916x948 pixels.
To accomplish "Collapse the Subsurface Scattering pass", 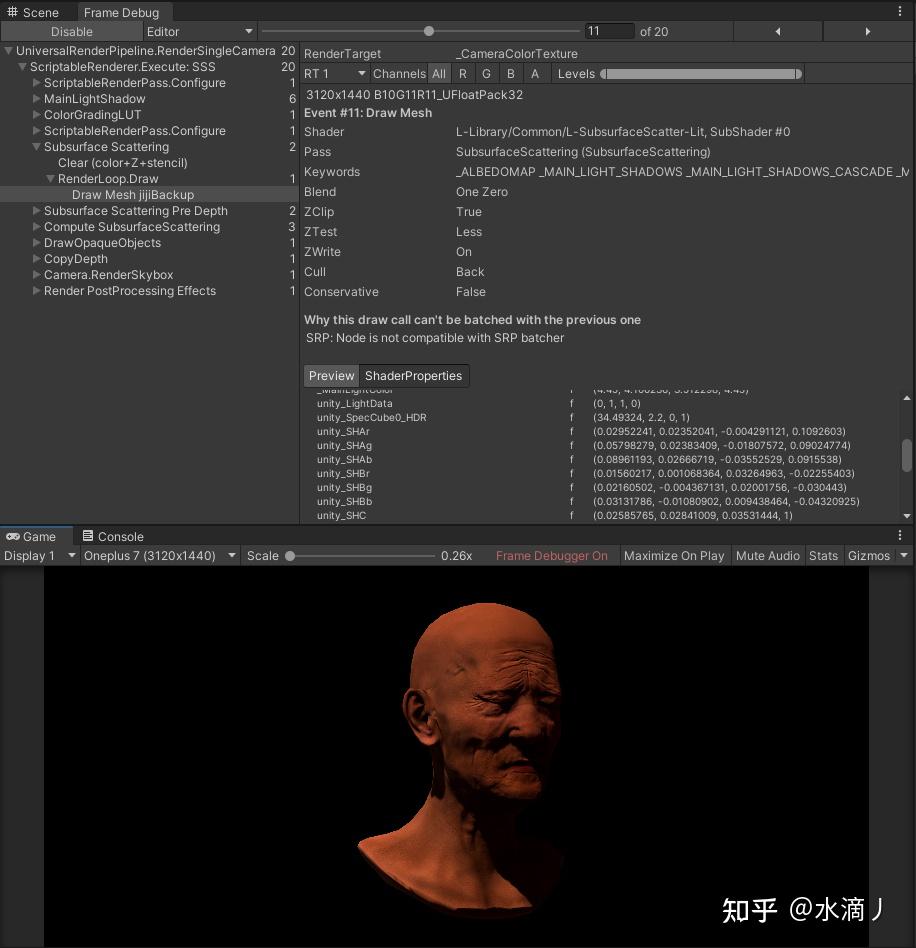I will 36,147.
